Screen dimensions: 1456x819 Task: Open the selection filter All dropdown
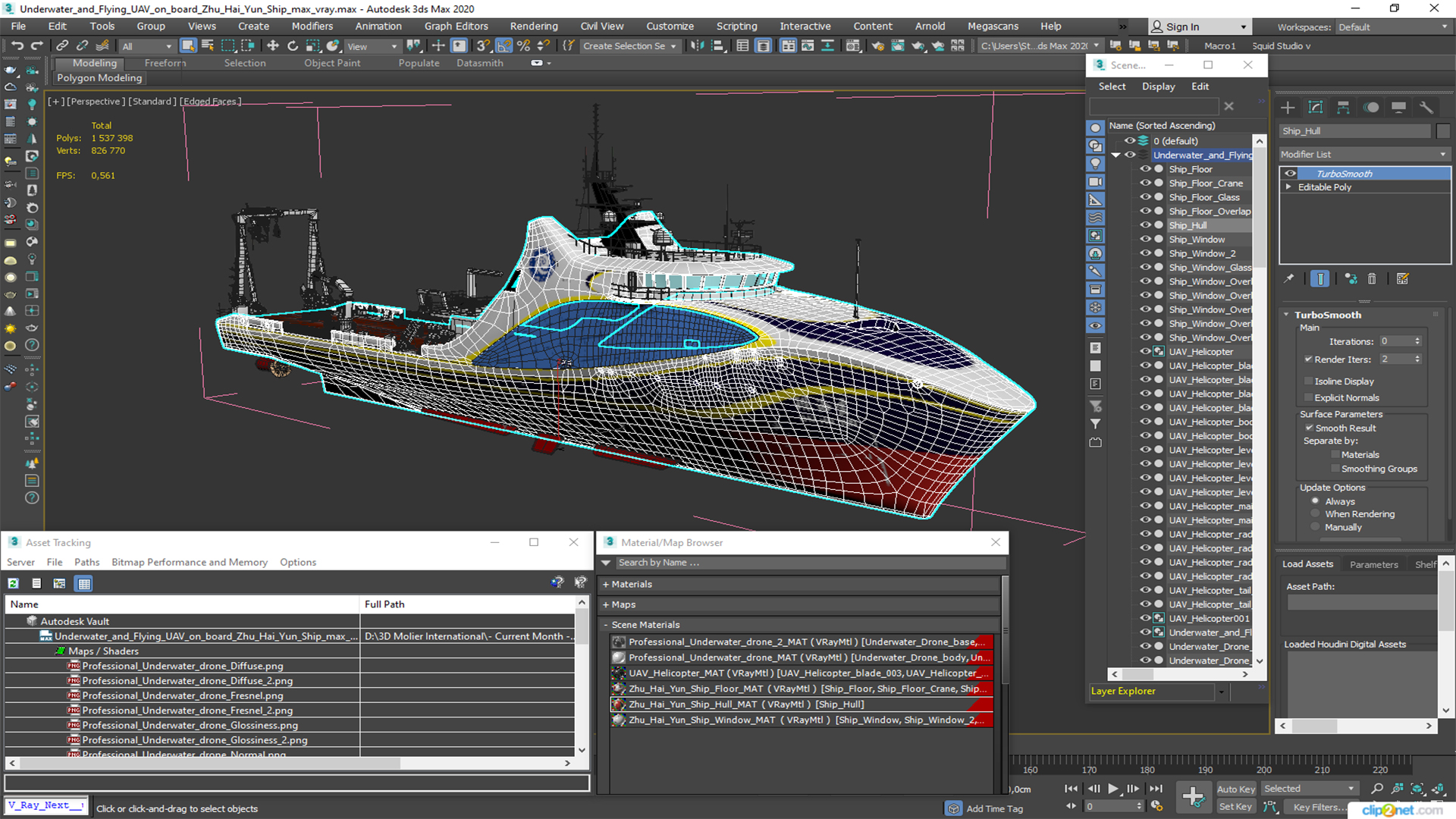[146, 46]
